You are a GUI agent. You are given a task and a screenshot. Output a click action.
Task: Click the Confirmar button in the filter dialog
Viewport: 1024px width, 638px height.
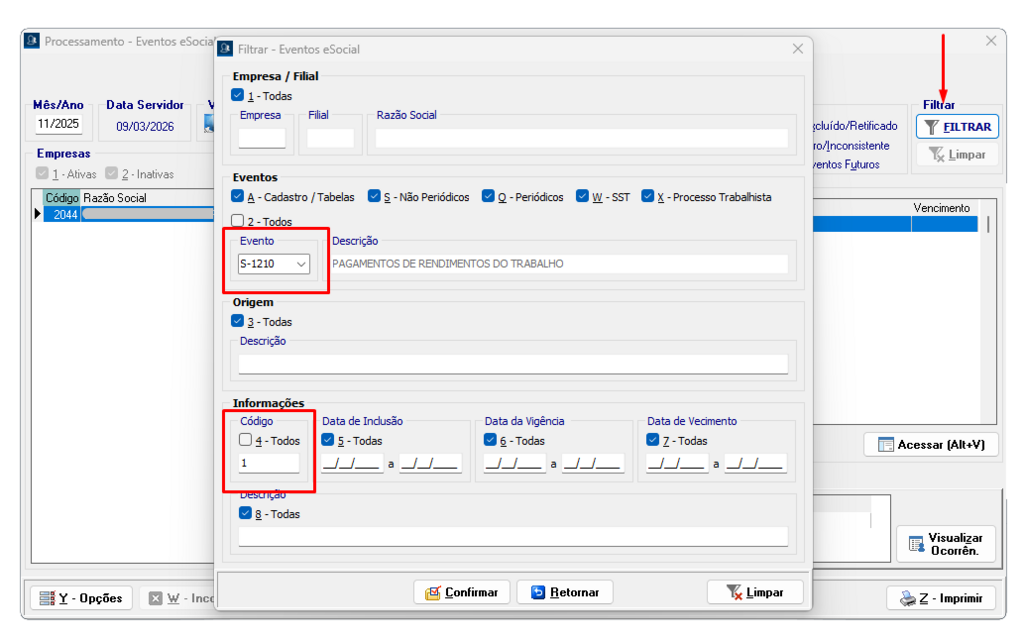click(x=462, y=592)
